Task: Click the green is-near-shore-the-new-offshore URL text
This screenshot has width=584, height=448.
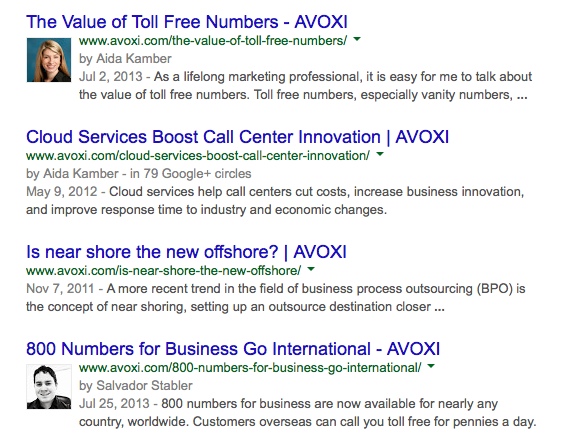Action: click(x=164, y=271)
